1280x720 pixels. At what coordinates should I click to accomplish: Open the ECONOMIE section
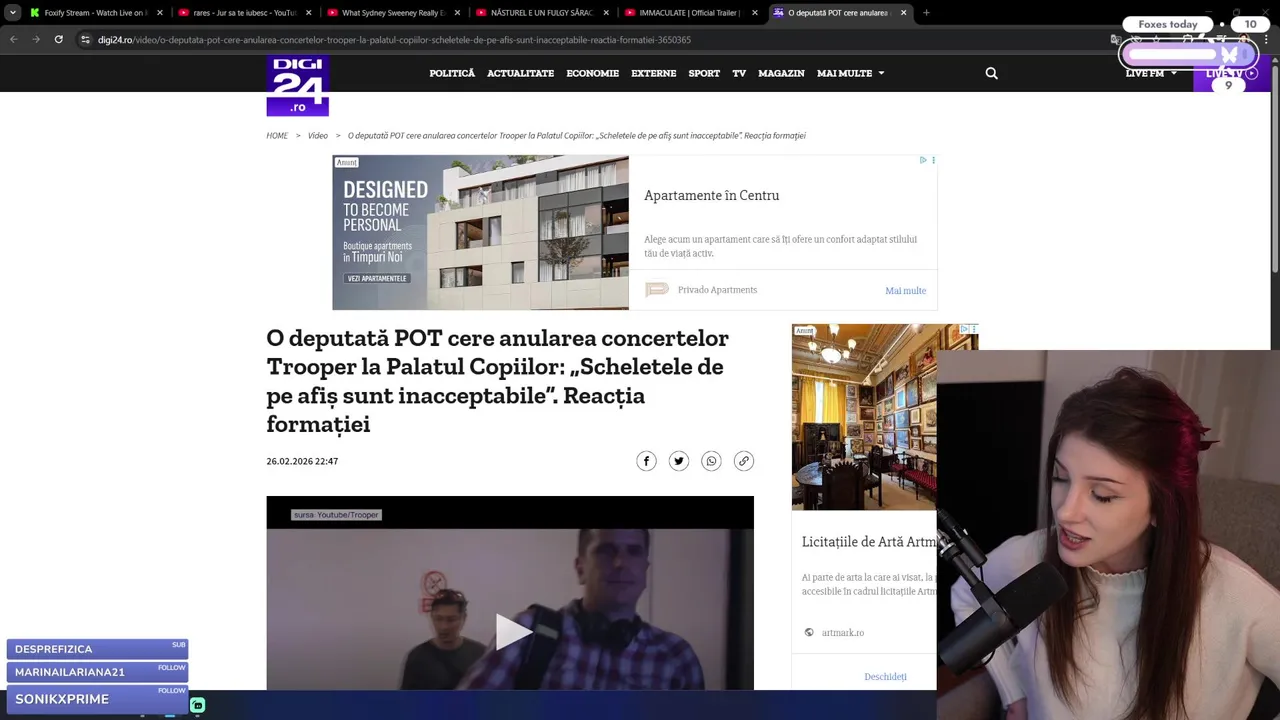(x=592, y=73)
